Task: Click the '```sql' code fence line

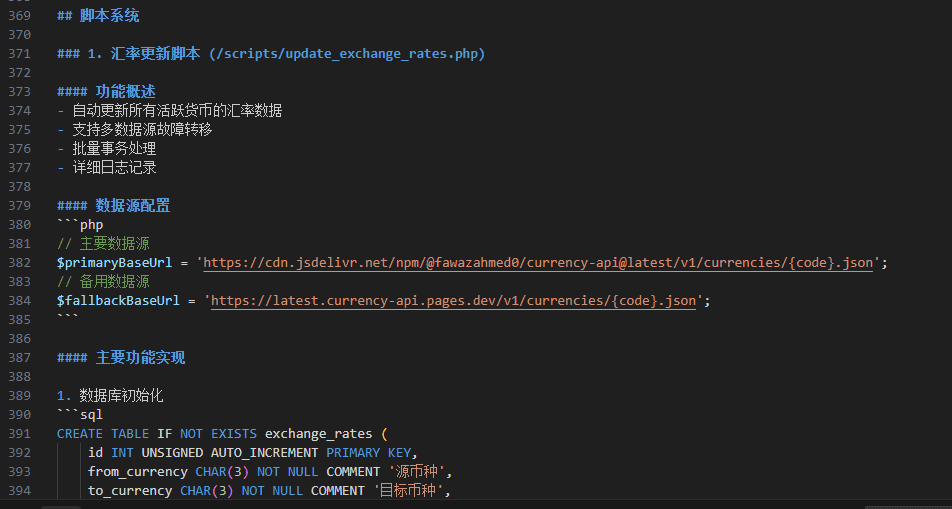Action: click(80, 415)
